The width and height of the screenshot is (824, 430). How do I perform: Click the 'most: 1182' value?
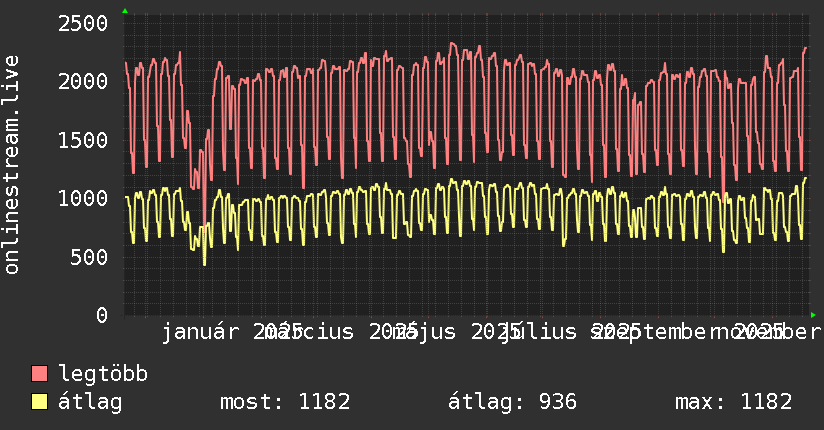click(x=285, y=402)
